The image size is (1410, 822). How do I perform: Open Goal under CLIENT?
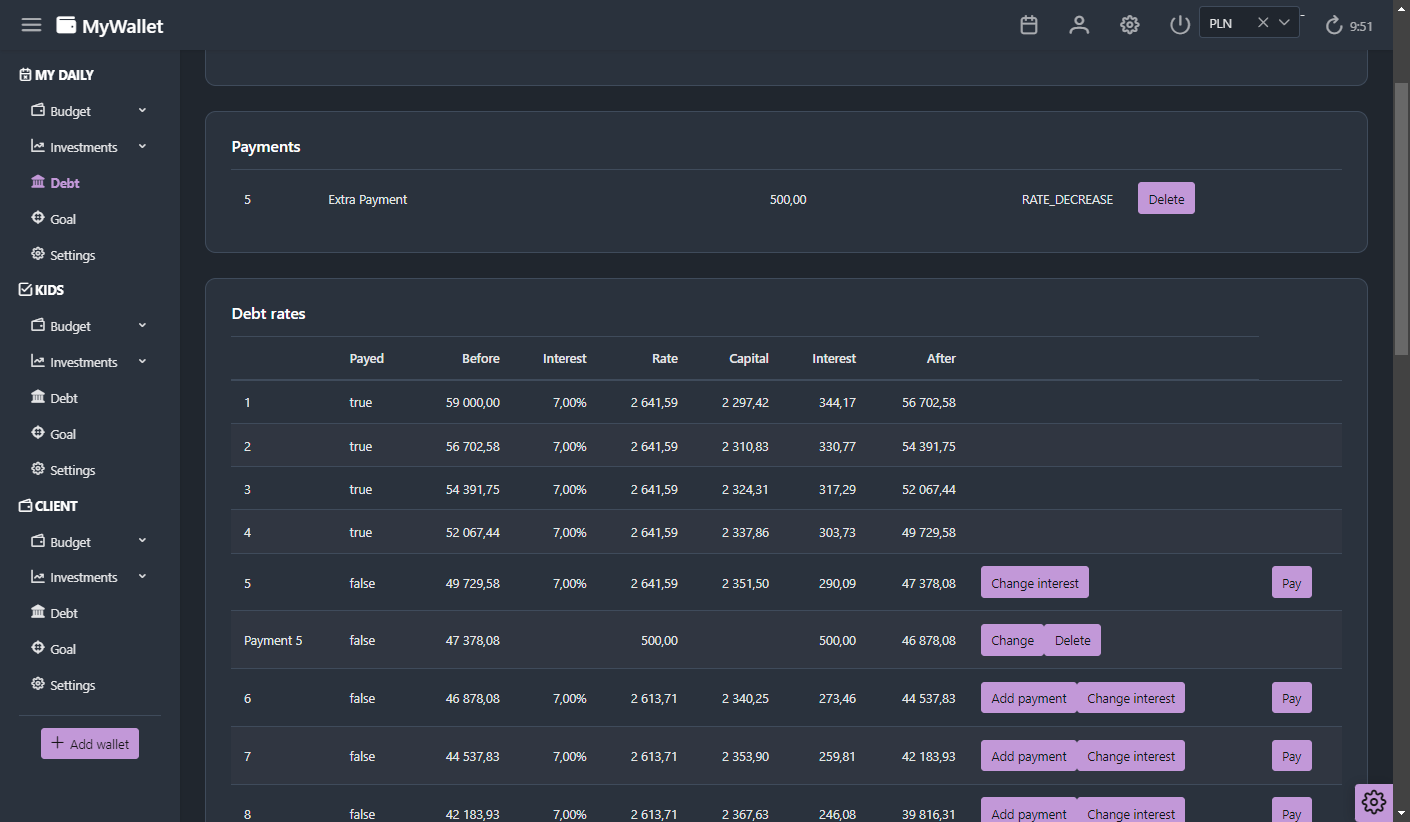[x=54, y=649]
